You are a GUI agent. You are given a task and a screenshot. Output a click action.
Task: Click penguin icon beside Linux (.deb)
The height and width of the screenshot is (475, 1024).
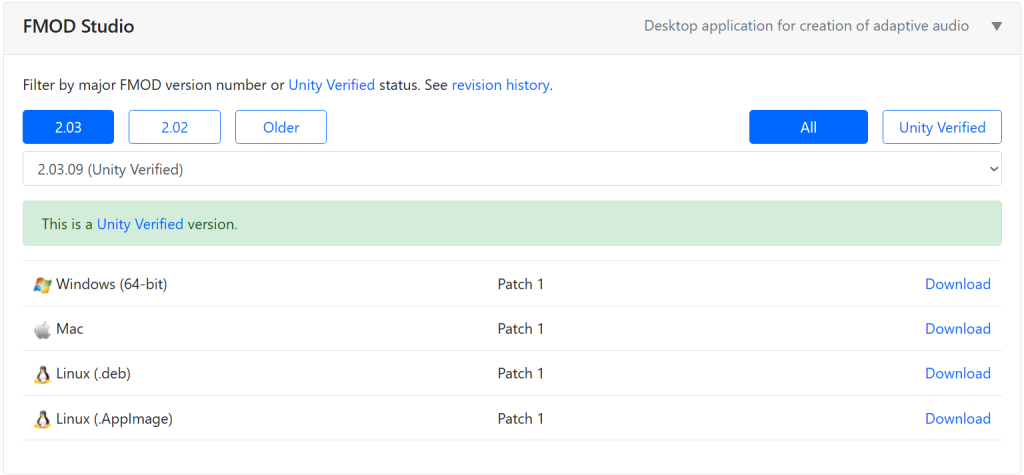pos(42,374)
